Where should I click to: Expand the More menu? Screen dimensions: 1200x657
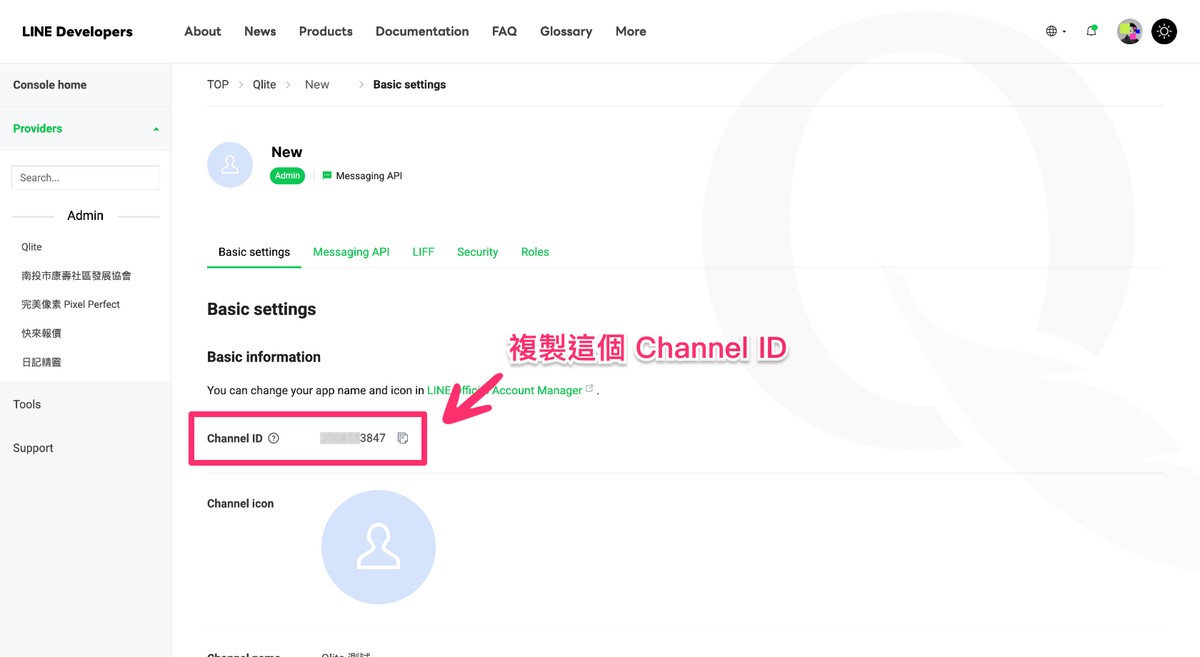click(x=631, y=31)
